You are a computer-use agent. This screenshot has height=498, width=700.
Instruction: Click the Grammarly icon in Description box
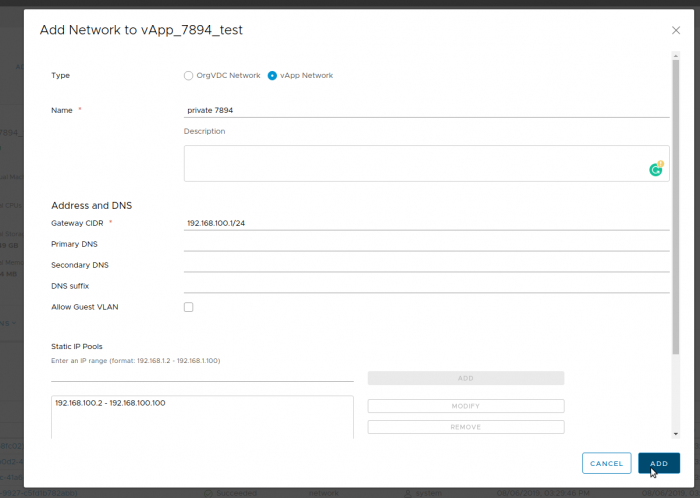pyautogui.click(x=656, y=169)
